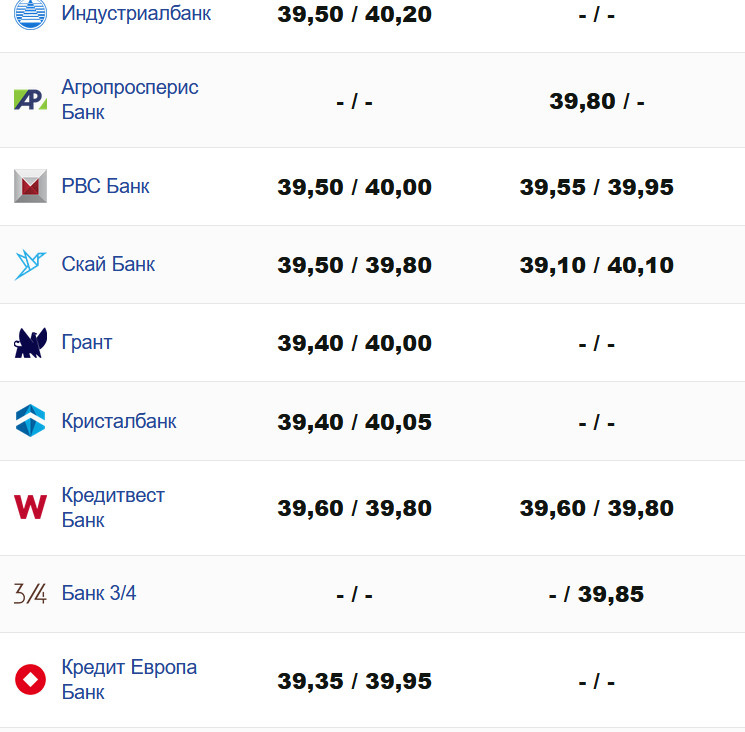Viewport: 745px width, 732px height.
Task: Click the Кредит Европа Банк logo
Action: (x=30, y=680)
